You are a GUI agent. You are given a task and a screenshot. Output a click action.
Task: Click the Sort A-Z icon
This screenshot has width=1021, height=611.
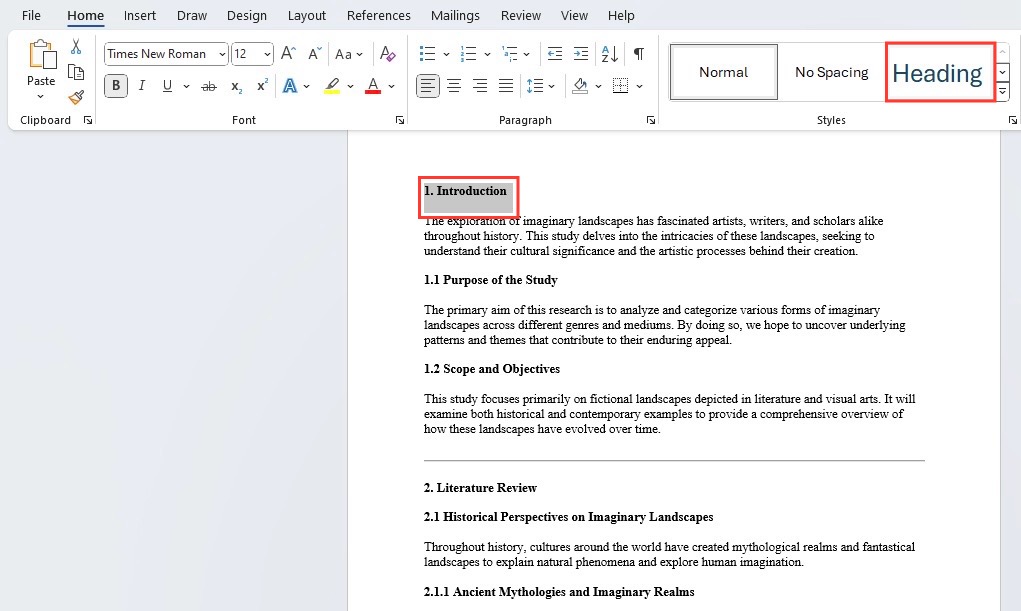point(609,53)
